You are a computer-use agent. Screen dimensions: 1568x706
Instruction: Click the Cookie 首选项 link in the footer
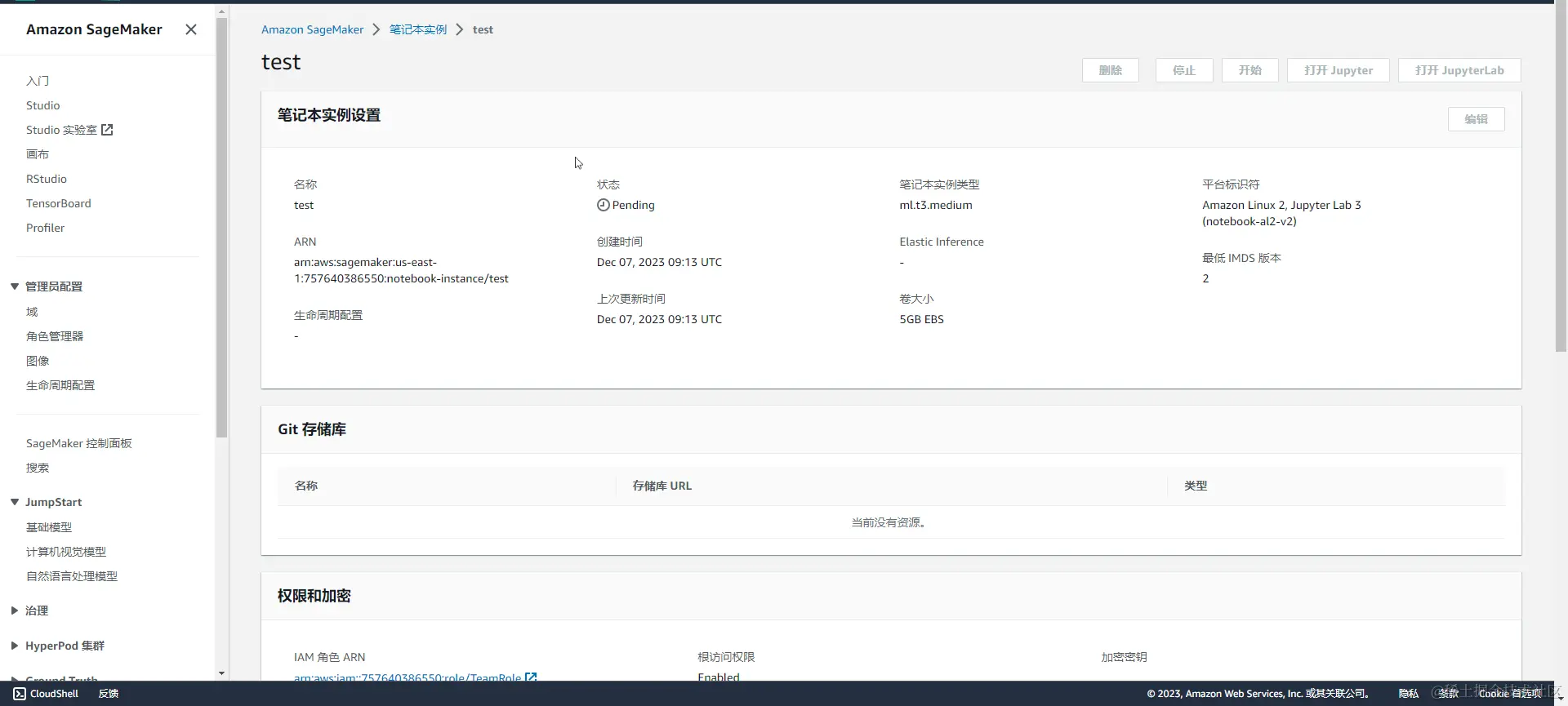1510,694
